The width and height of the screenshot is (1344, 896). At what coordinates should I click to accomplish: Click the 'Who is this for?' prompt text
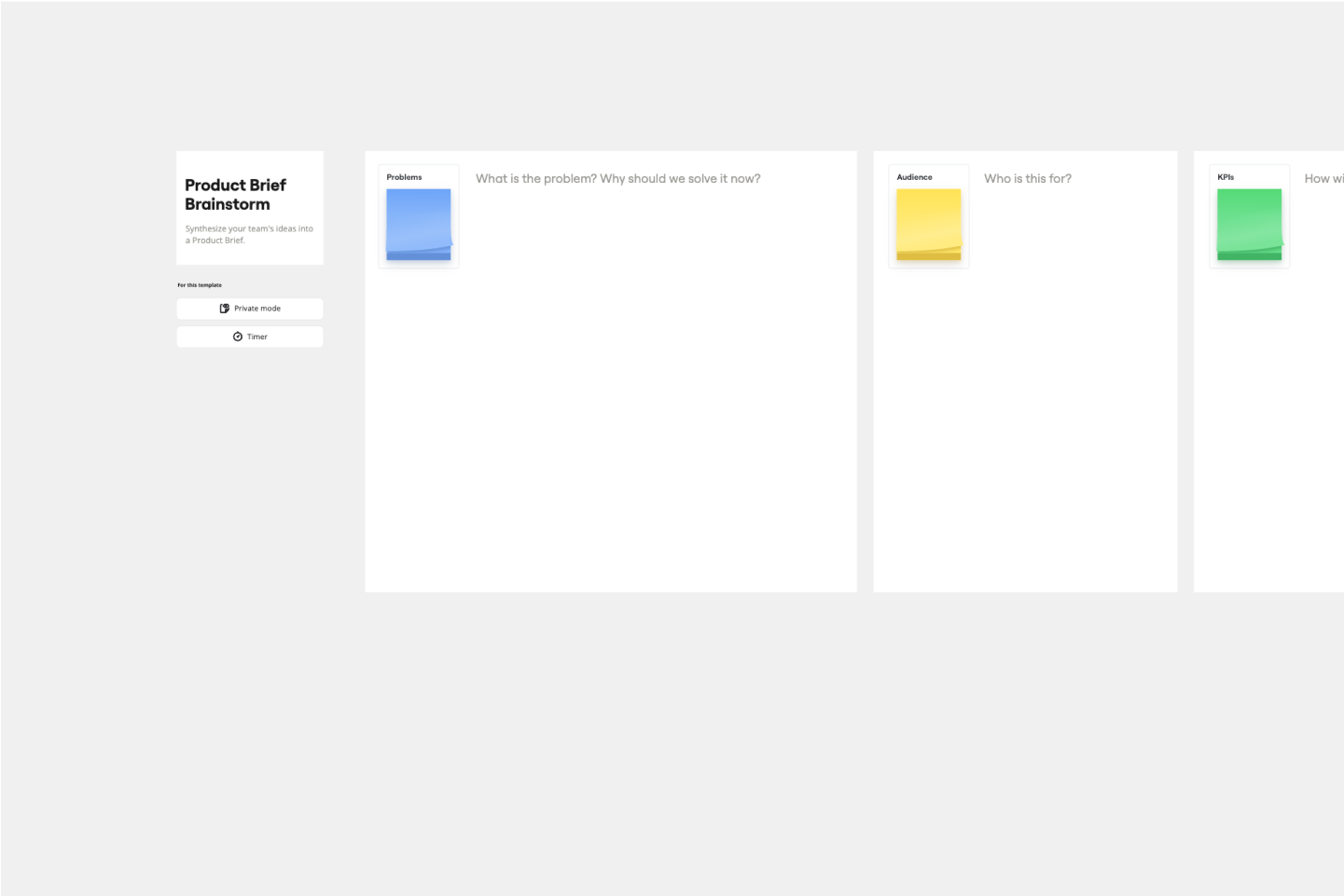coord(1027,179)
